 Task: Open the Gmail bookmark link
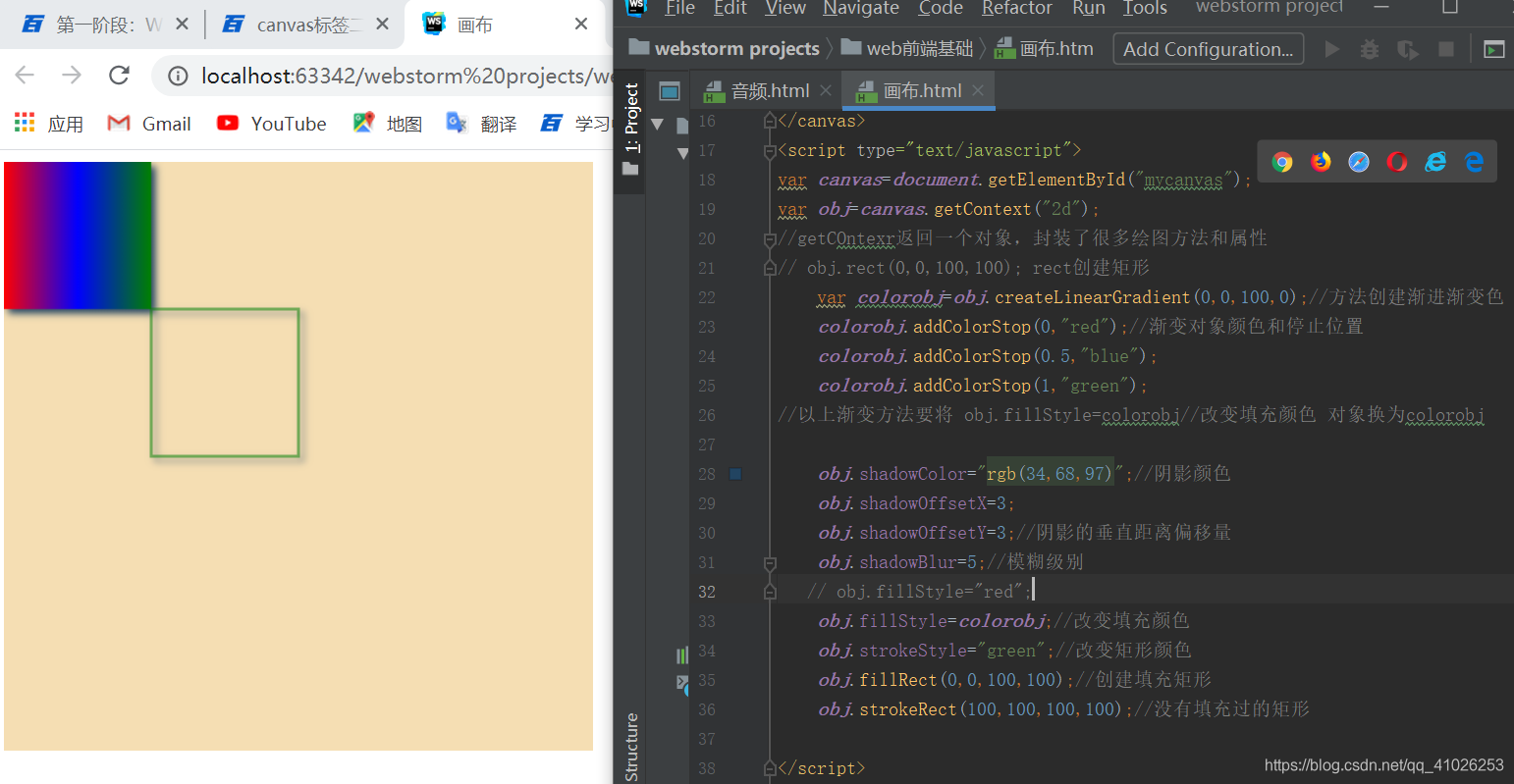147,124
